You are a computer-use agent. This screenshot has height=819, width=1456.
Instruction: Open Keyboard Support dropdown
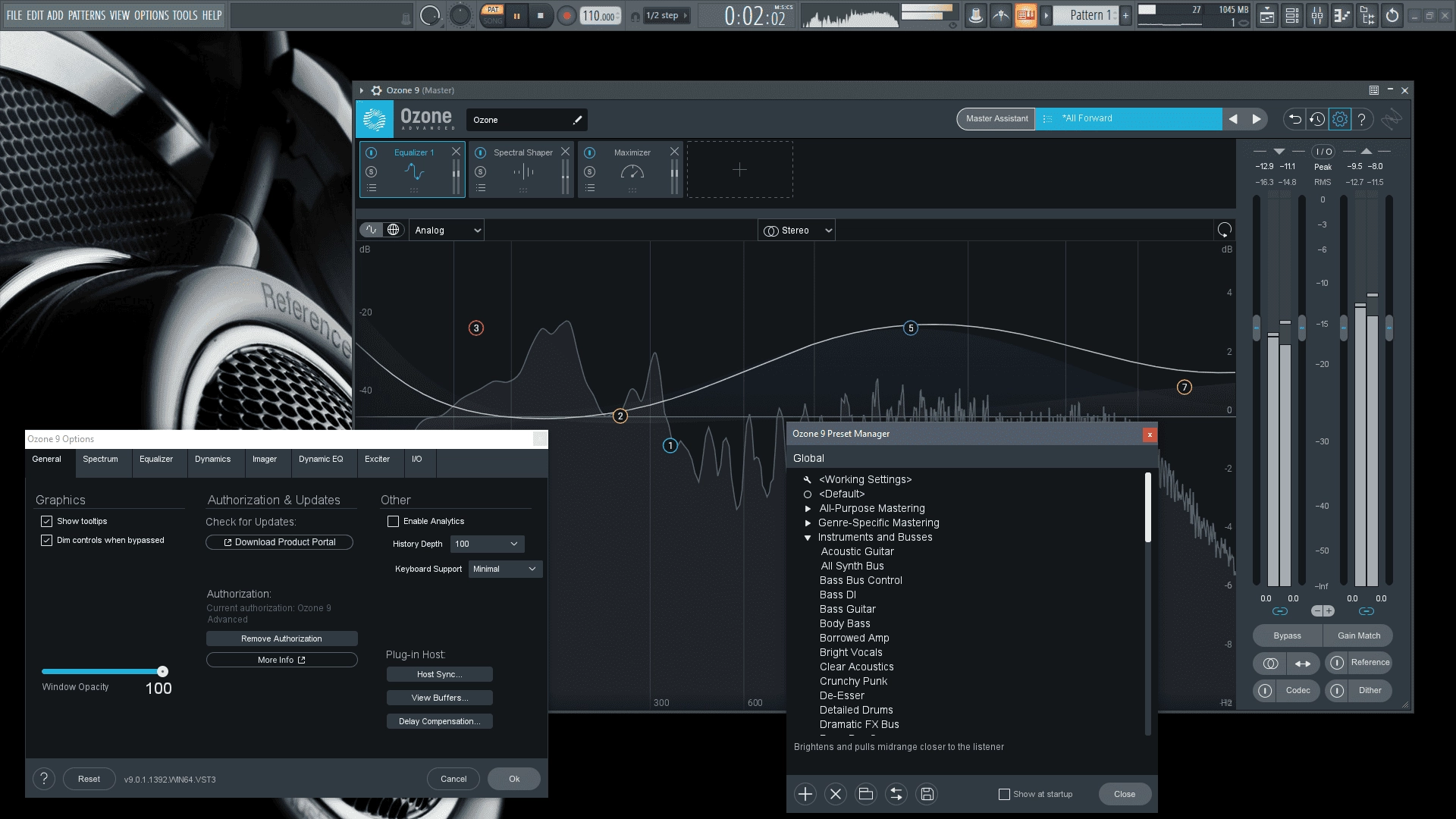pyautogui.click(x=505, y=570)
